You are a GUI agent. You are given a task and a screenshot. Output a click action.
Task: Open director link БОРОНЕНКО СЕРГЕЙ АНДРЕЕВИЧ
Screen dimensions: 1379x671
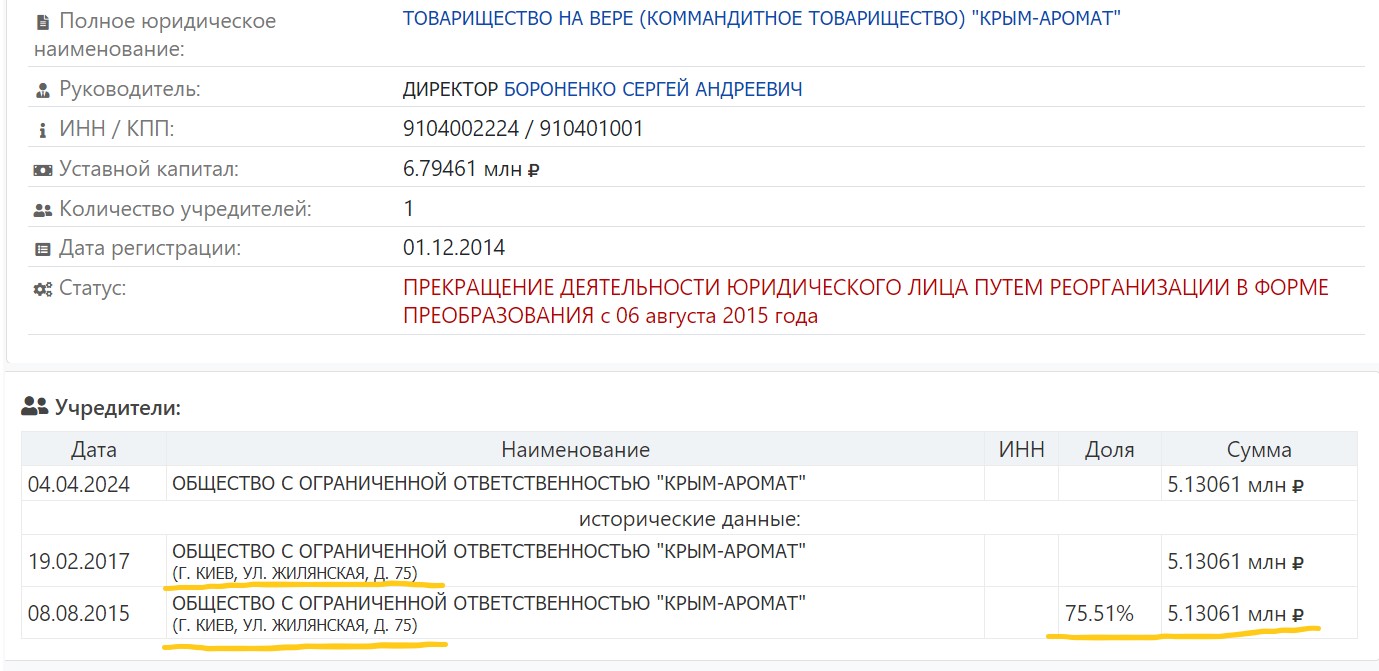[x=652, y=90]
